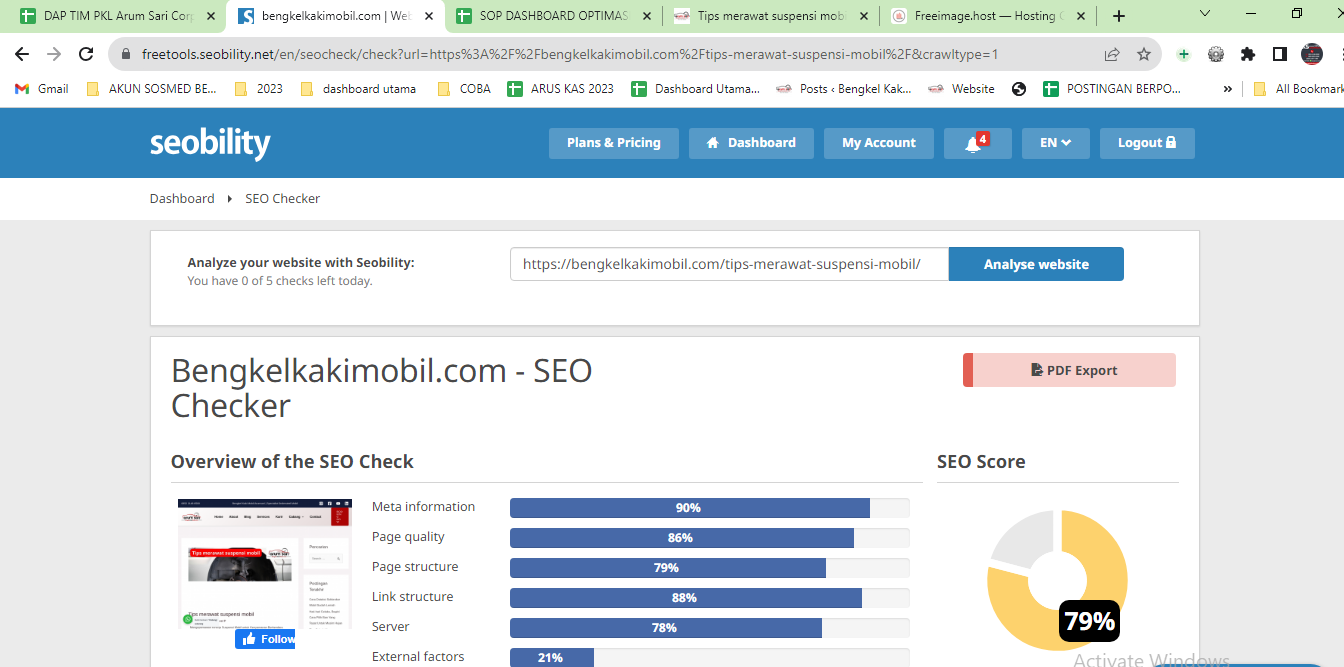
Task: Open the All Bookmarks folder
Action: point(1298,88)
